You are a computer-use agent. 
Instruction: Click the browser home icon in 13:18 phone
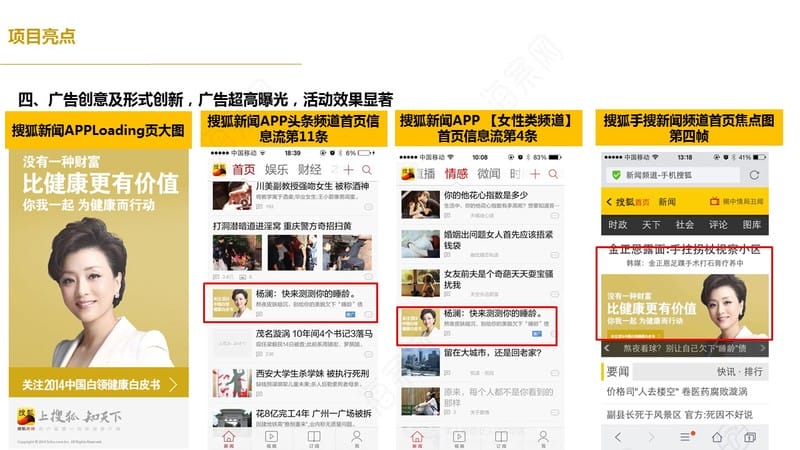(x=717, y=437)
